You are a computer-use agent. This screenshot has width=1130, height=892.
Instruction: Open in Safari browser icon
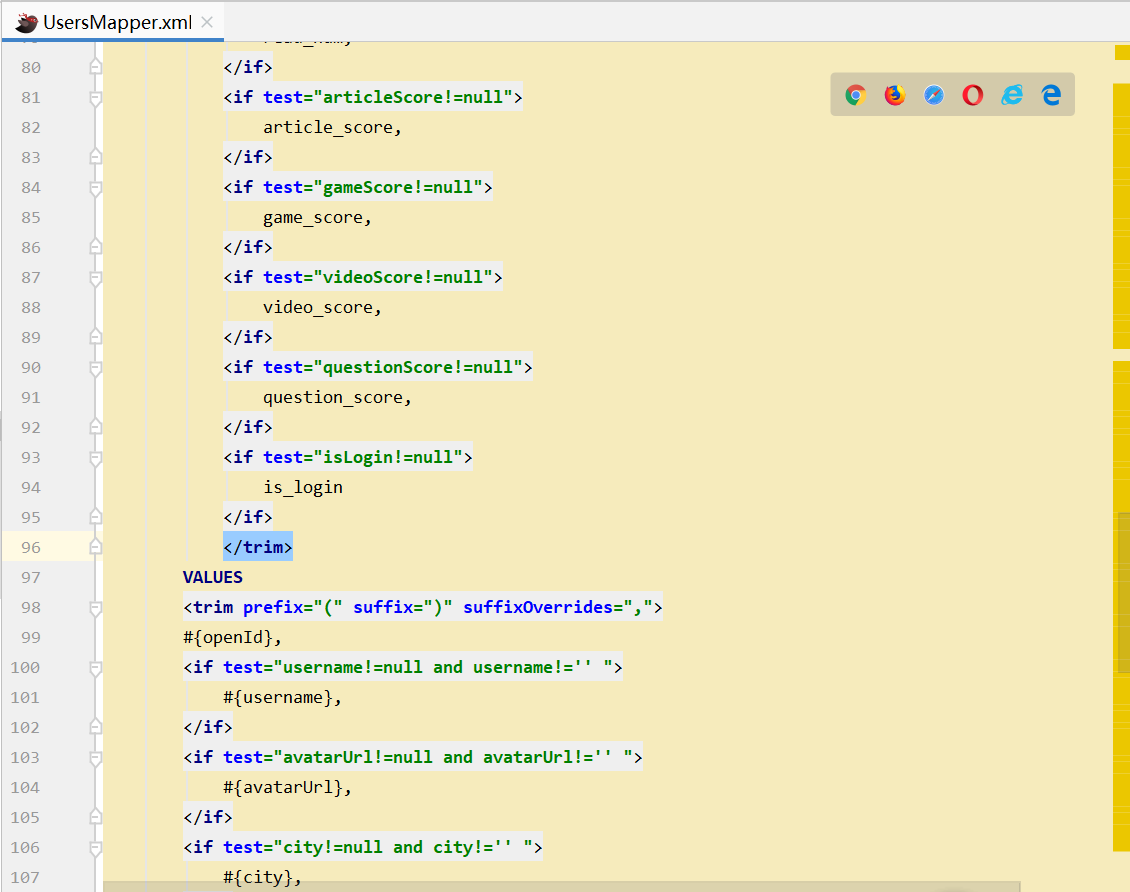coord(933,94)
